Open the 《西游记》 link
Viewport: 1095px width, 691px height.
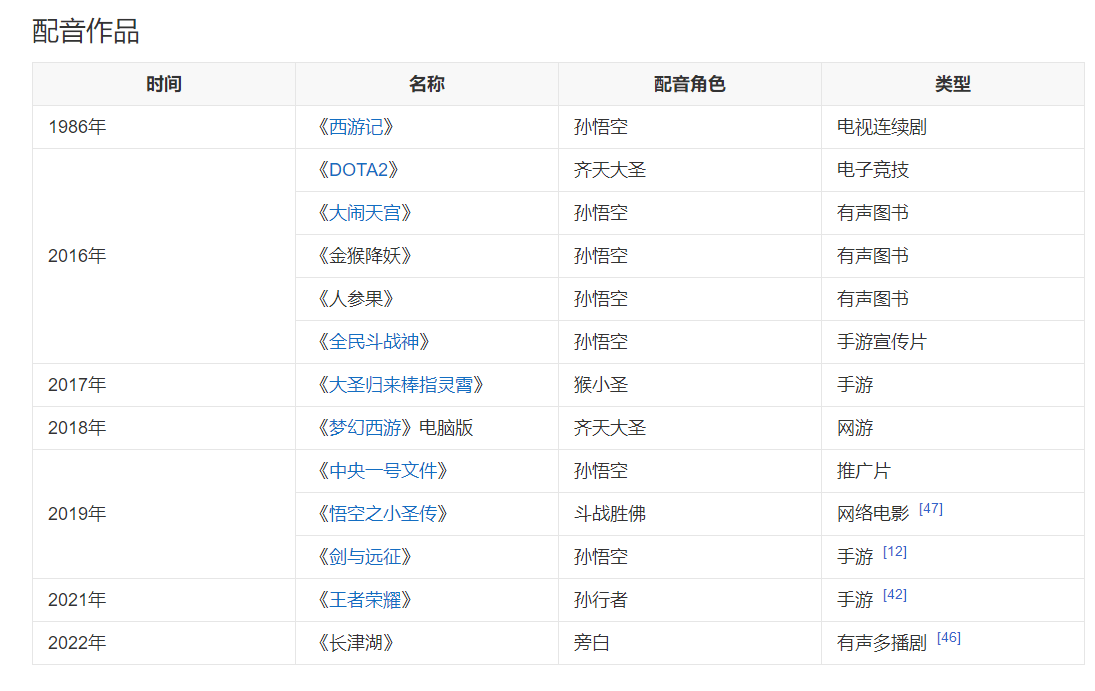click(x=356, y=127)
